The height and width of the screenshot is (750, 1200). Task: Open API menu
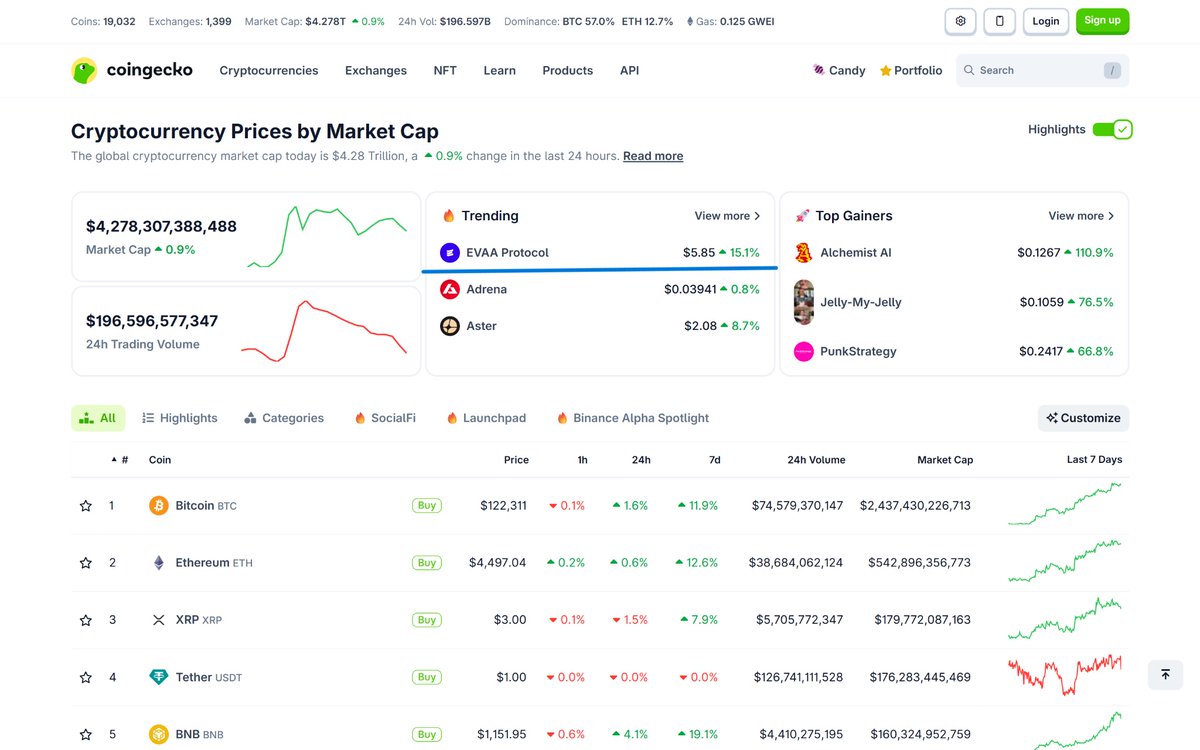coord(629,70)
